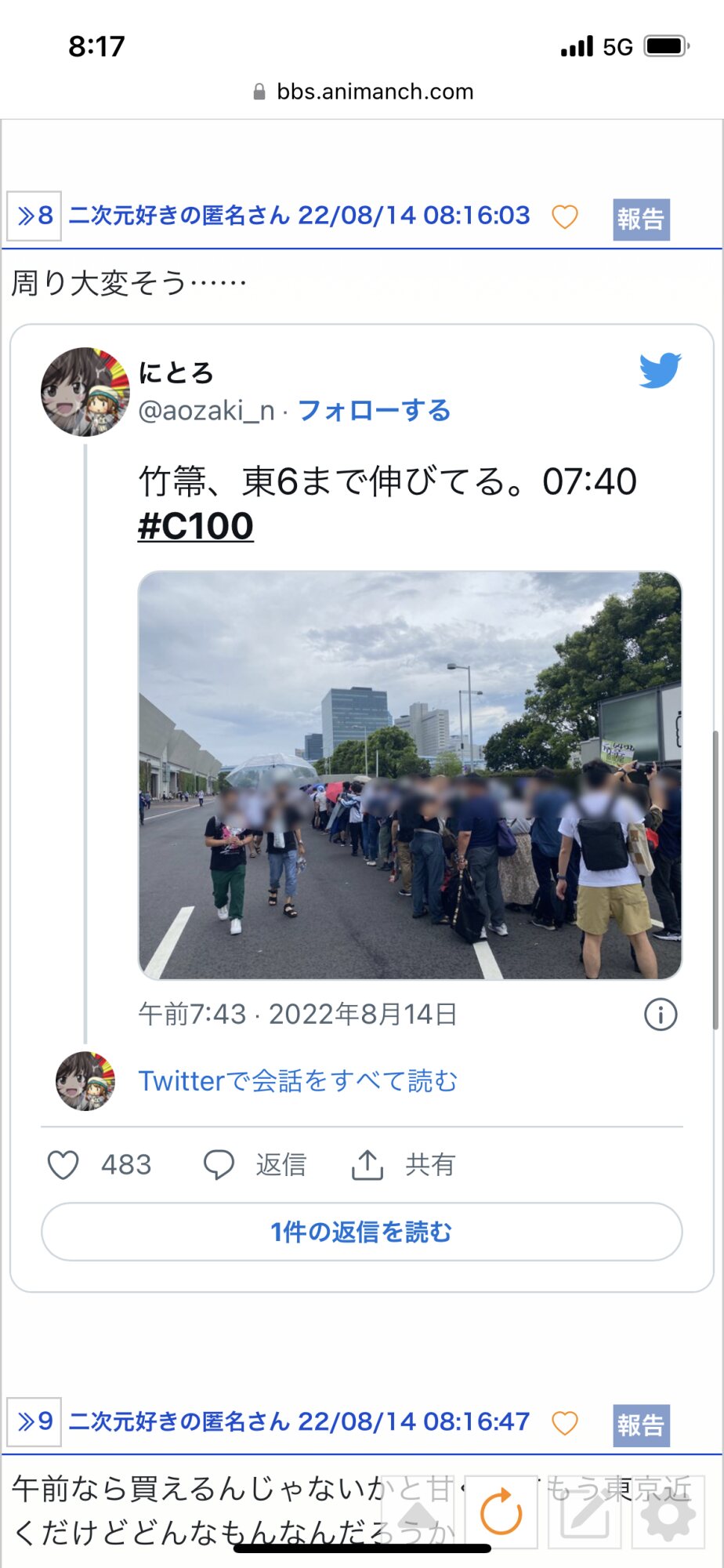Open the settings gear icon at bottom
Viewport: 724px width, 1568px height.
(x=668, y=1512)
